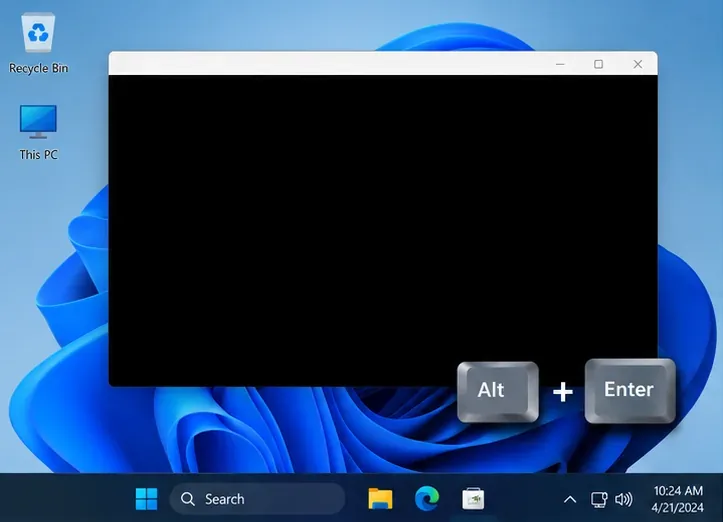Close the black window
The height and width of the screenshot is (522, 723).
tap(638, 64)
